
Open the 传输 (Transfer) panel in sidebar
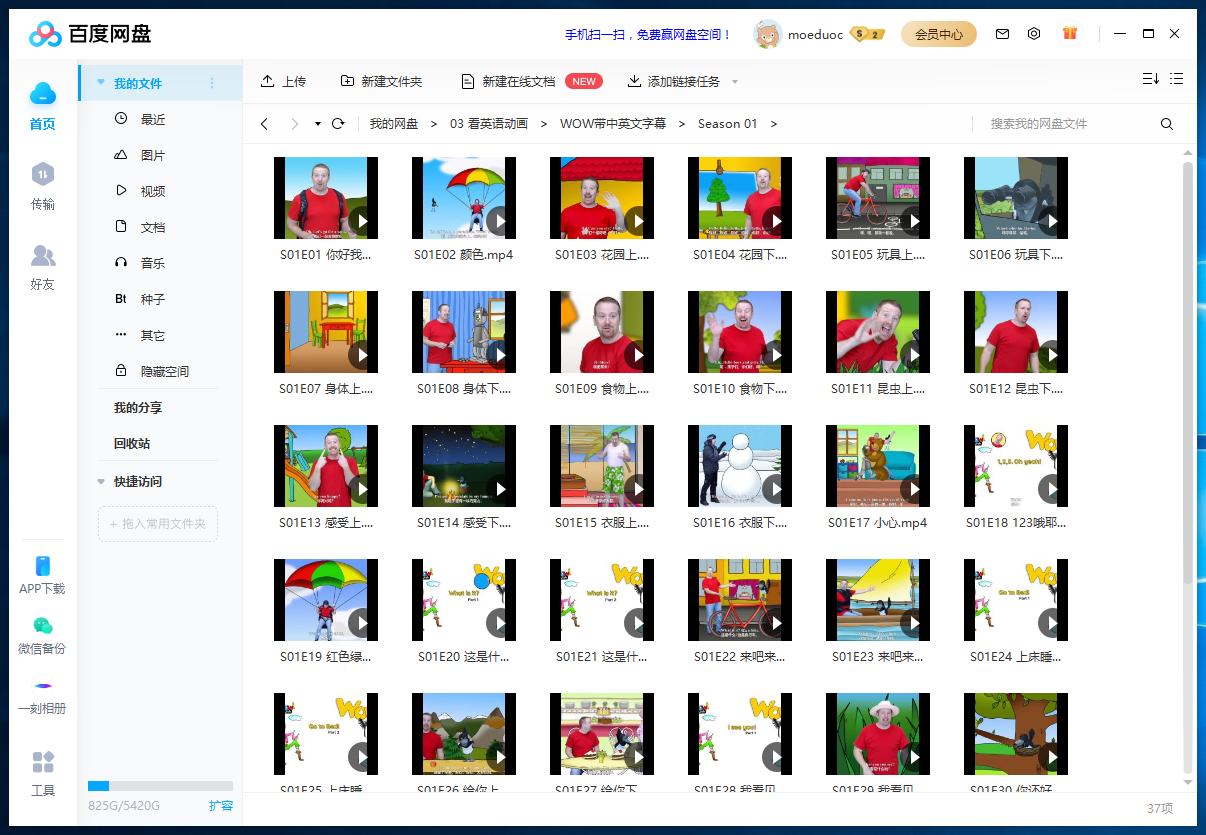click(x=43, y=186)
